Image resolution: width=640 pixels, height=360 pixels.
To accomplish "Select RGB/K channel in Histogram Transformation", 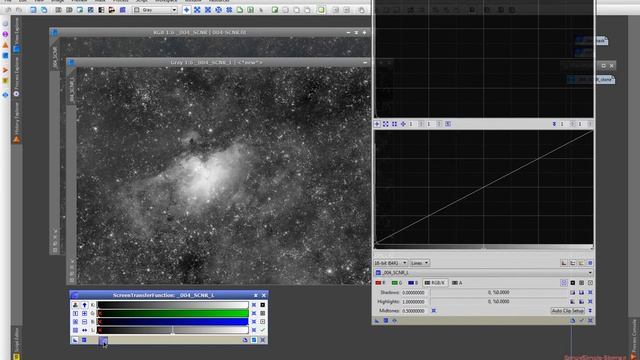I will 436,283.
